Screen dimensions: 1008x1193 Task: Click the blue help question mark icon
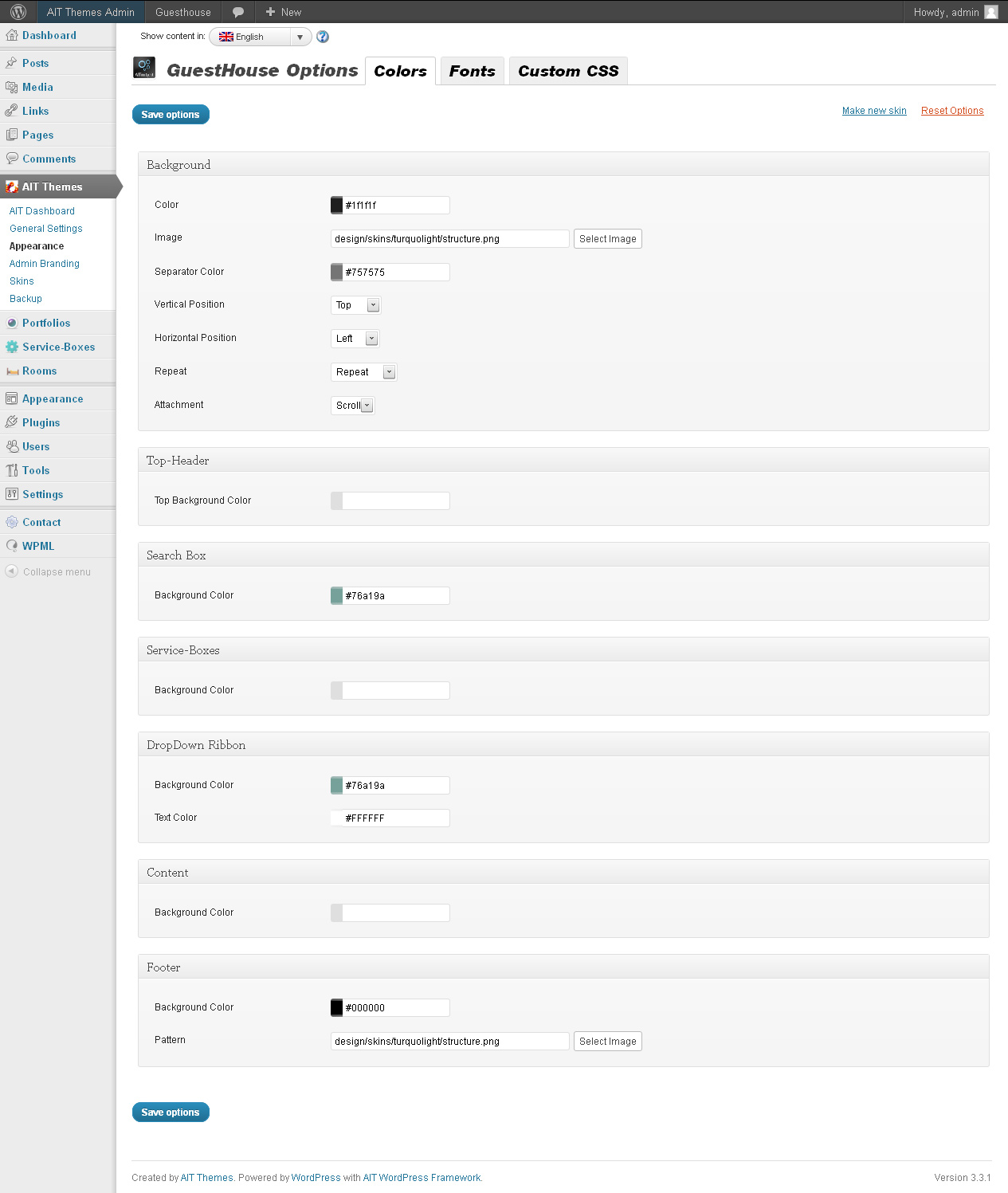point(323,37)
